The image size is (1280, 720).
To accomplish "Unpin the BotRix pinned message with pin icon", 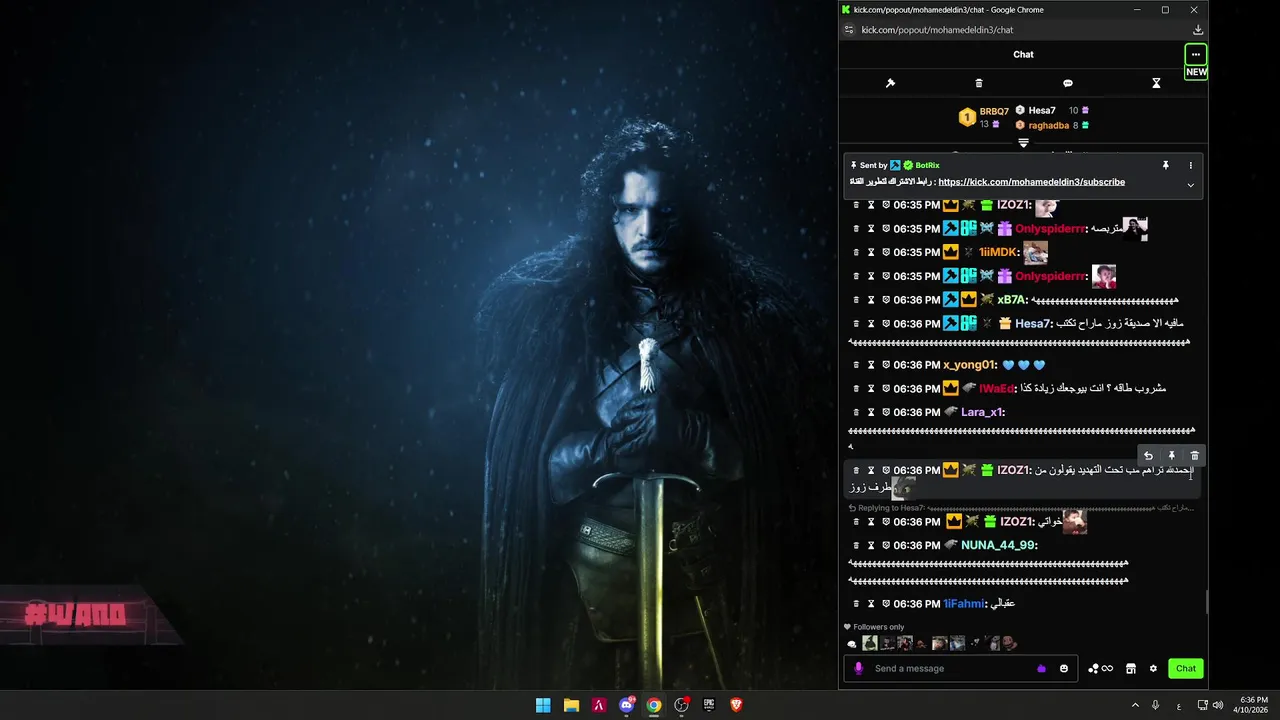I will pyautogui.click(x=1165, y=165).
